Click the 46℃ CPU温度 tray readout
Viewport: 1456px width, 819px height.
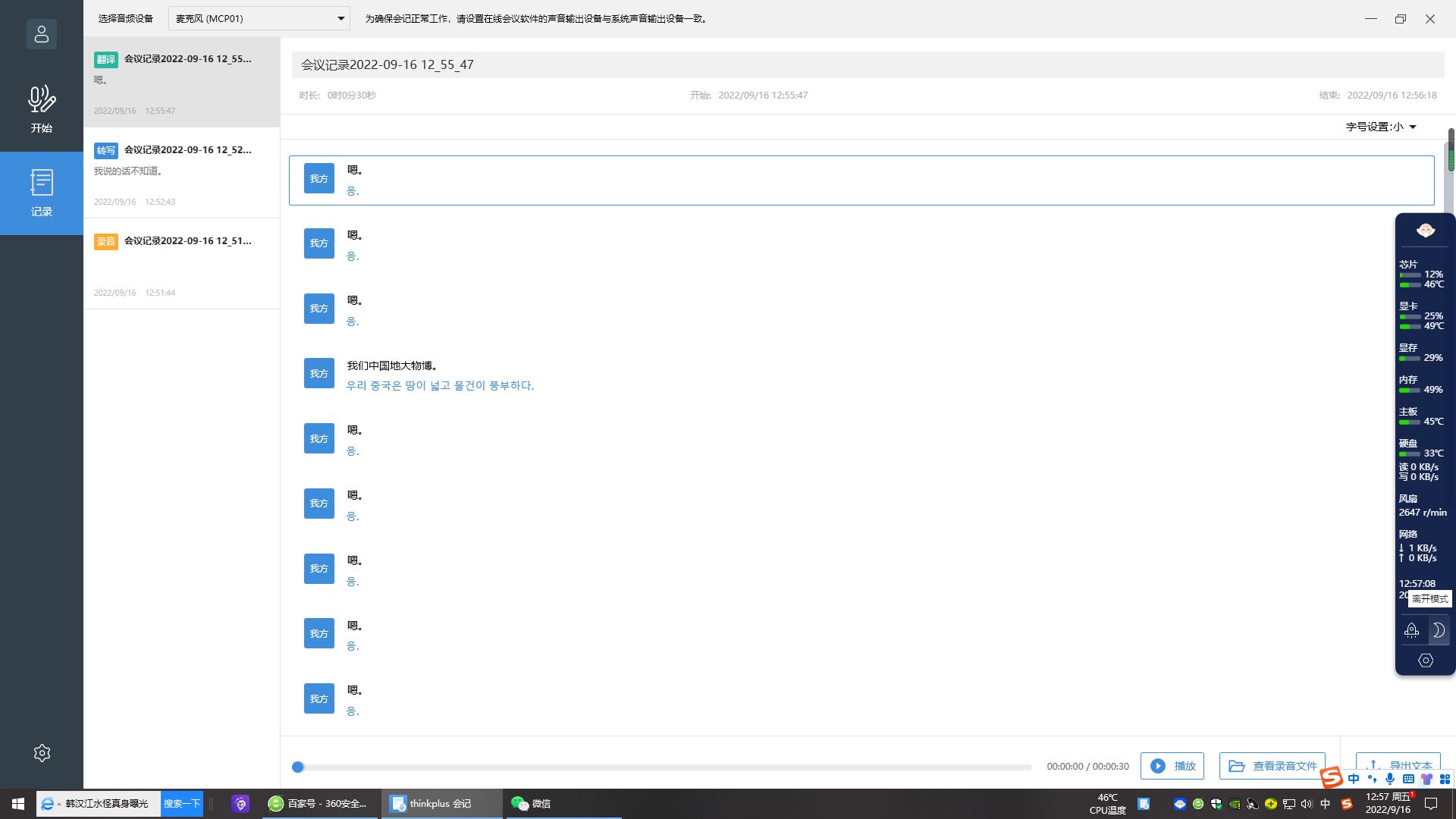(x=1107, y=804)
